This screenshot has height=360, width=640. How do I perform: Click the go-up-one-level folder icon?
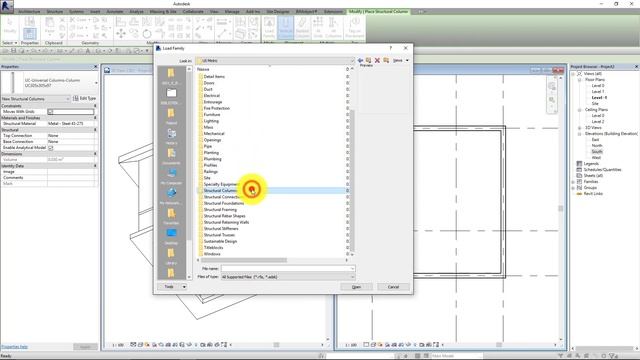tap(369, 60)
